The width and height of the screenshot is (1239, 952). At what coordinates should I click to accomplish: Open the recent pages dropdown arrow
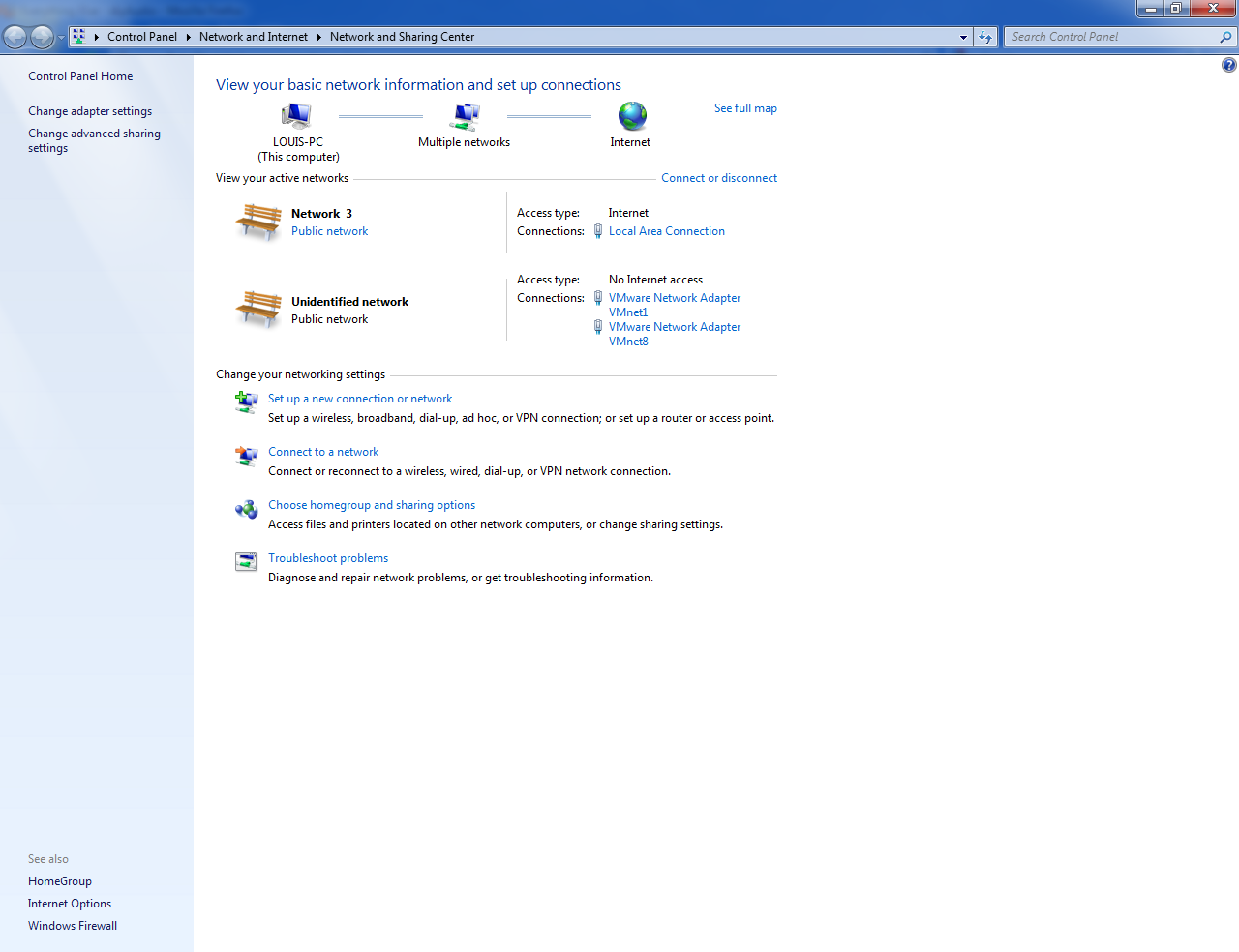click(61, 38)
